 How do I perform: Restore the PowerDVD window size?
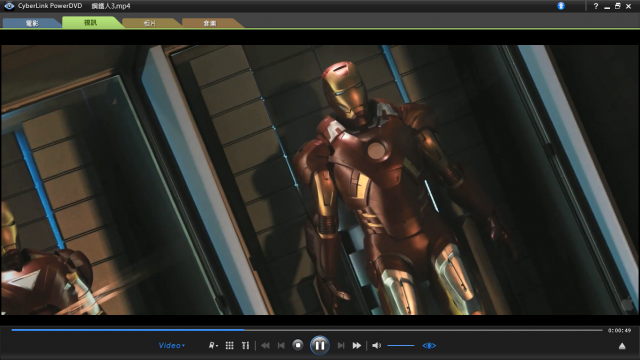[x=618, y=6]
